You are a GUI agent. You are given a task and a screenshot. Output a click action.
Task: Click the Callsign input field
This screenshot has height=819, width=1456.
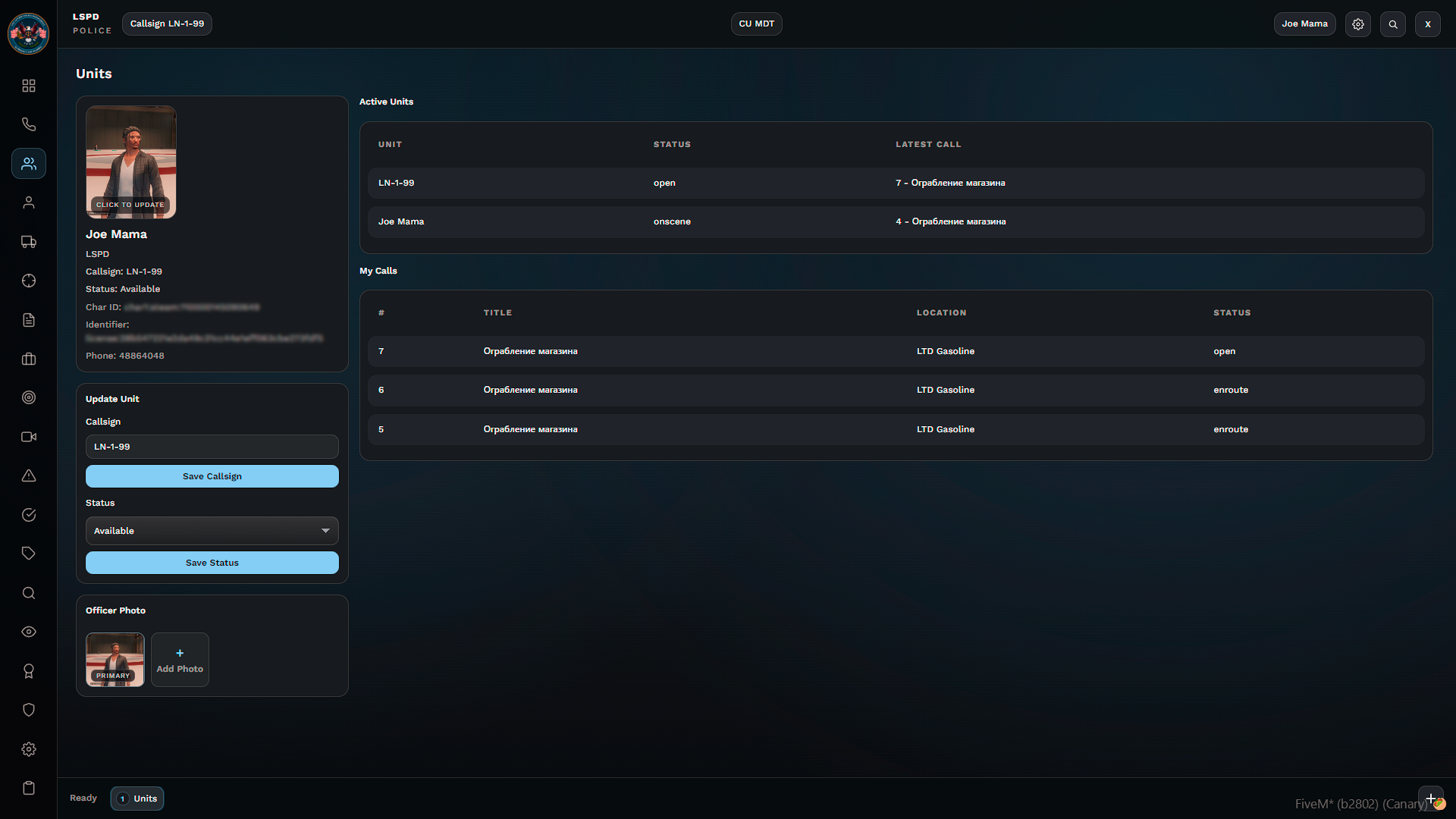point(212,447)
